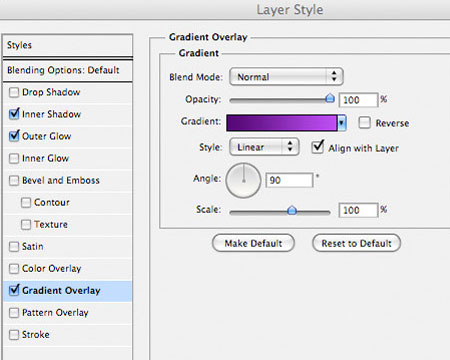This screenshot has height=360, width=450.
Task: Uncheck Align with Layer option
Action: click(318, 147)
